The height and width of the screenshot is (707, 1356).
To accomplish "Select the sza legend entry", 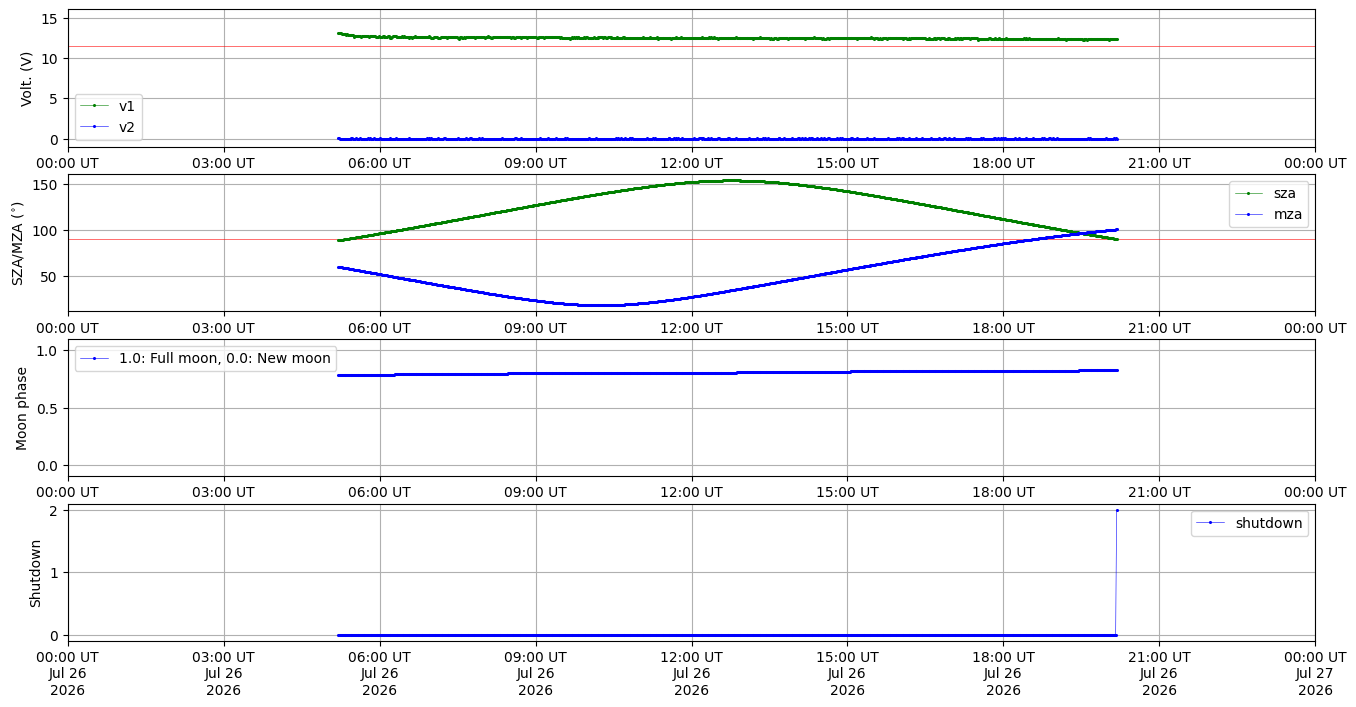I will point(1269,193).
